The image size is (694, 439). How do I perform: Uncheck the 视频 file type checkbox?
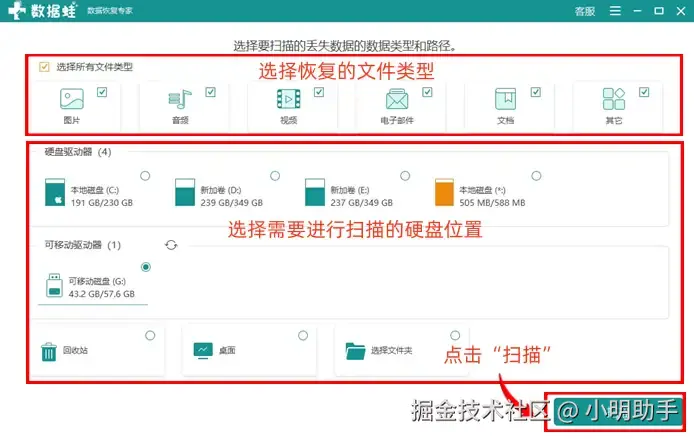click(319, 92)
